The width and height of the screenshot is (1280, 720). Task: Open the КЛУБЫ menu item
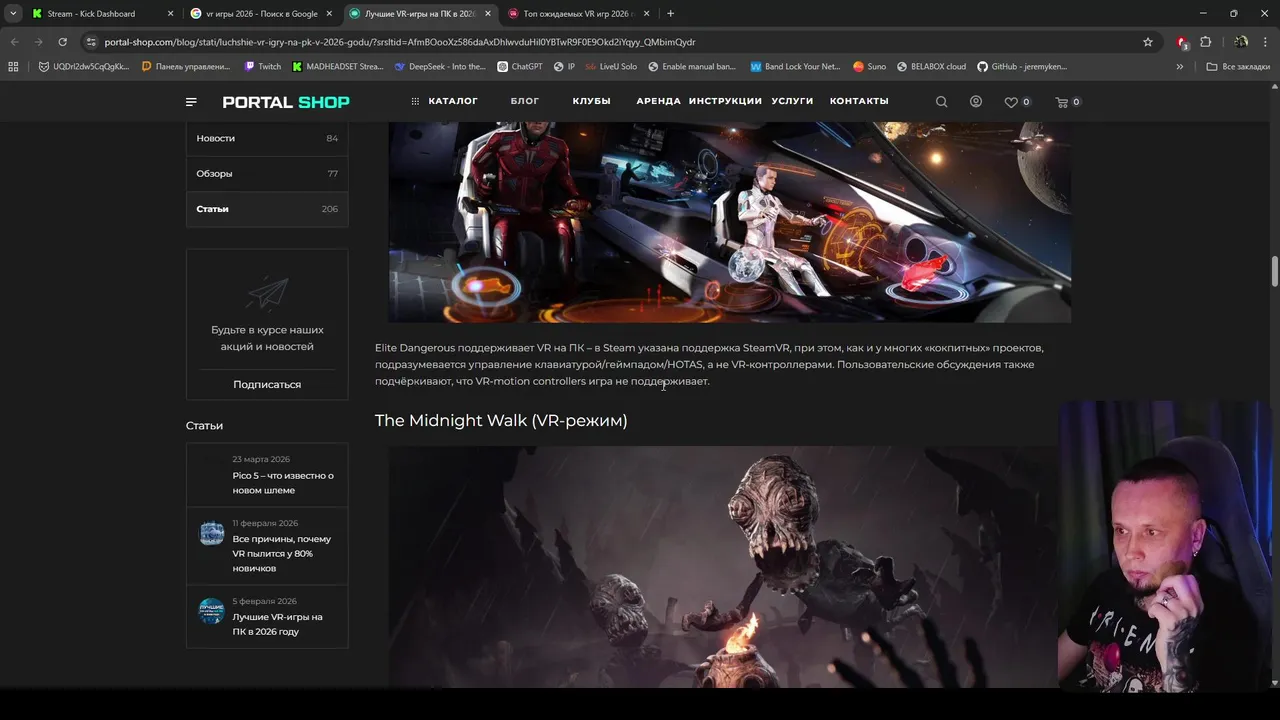click(591, 101)
